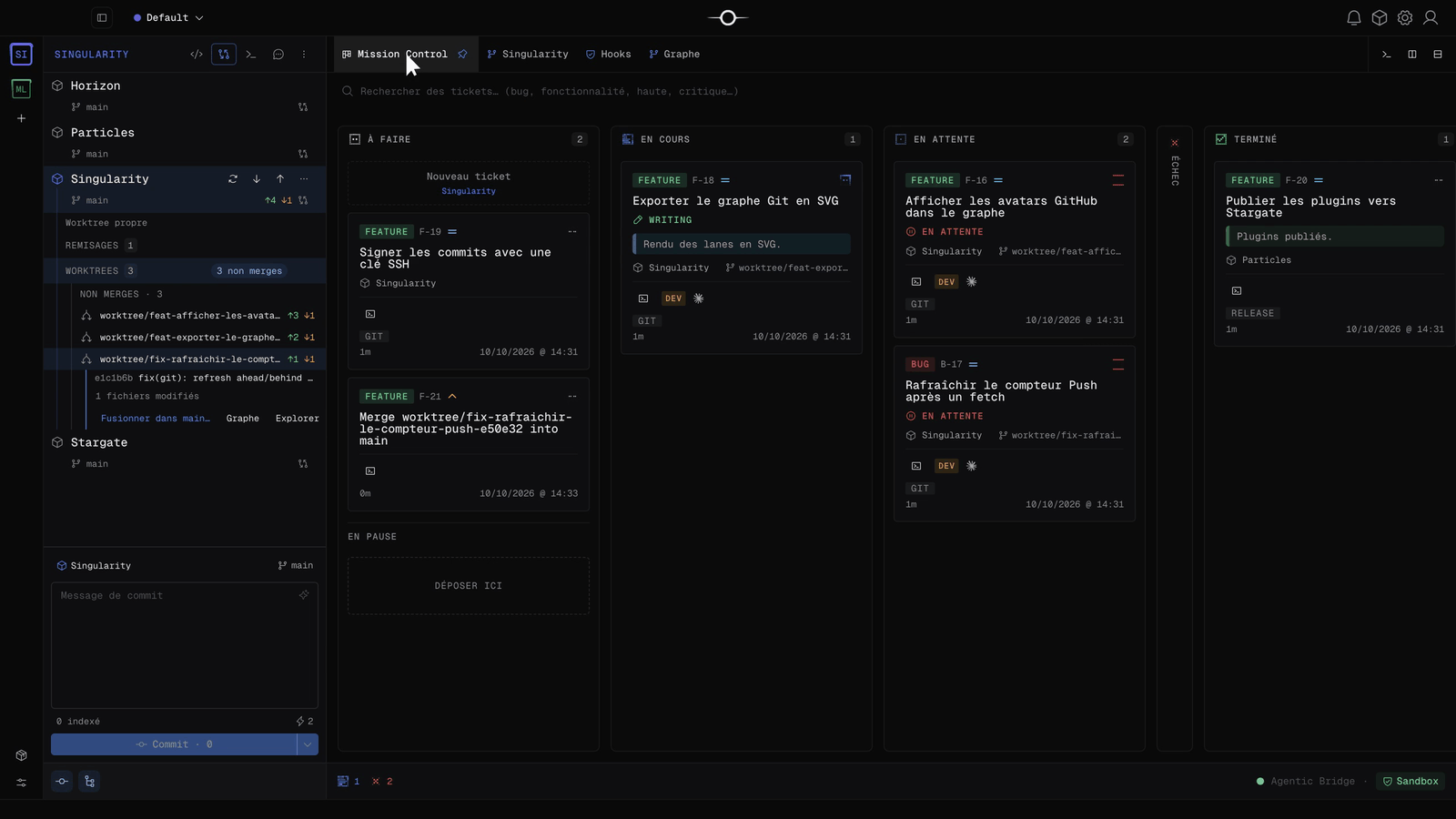Image resolution: width=1456 pixels, height=819 pixels.
Task: Push with the up arrow on Singularity row
Action: tap(280, 179)
